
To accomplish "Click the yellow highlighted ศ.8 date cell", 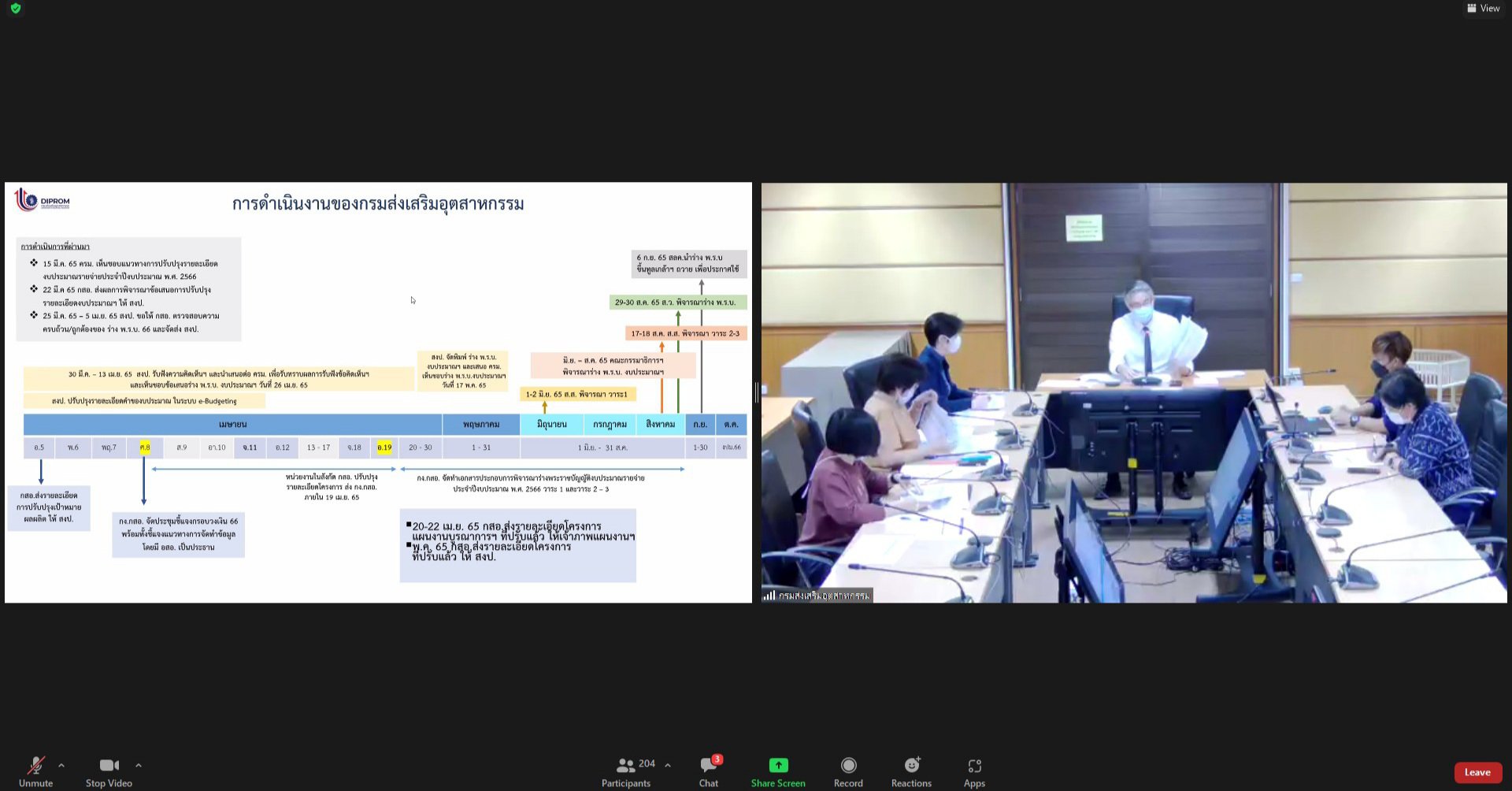I will [145, 447].
